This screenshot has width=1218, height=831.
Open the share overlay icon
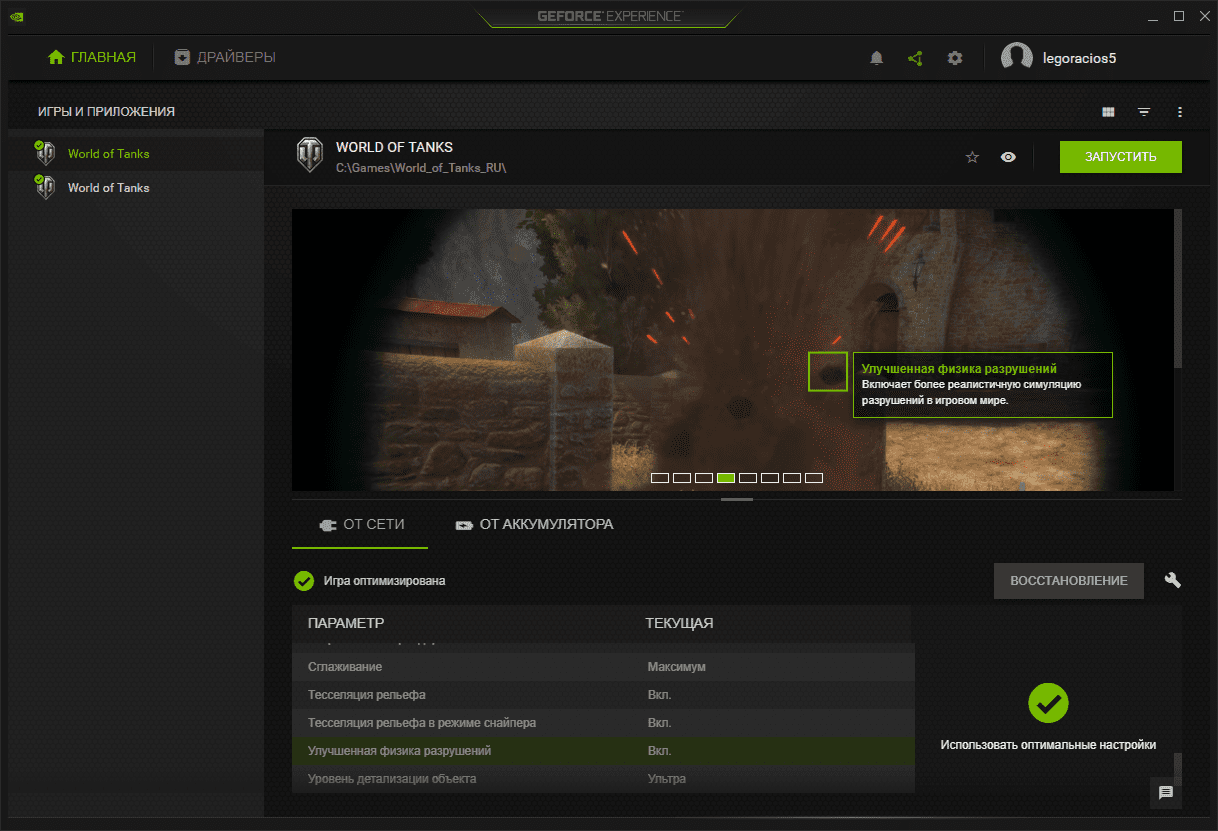point(915,58)
